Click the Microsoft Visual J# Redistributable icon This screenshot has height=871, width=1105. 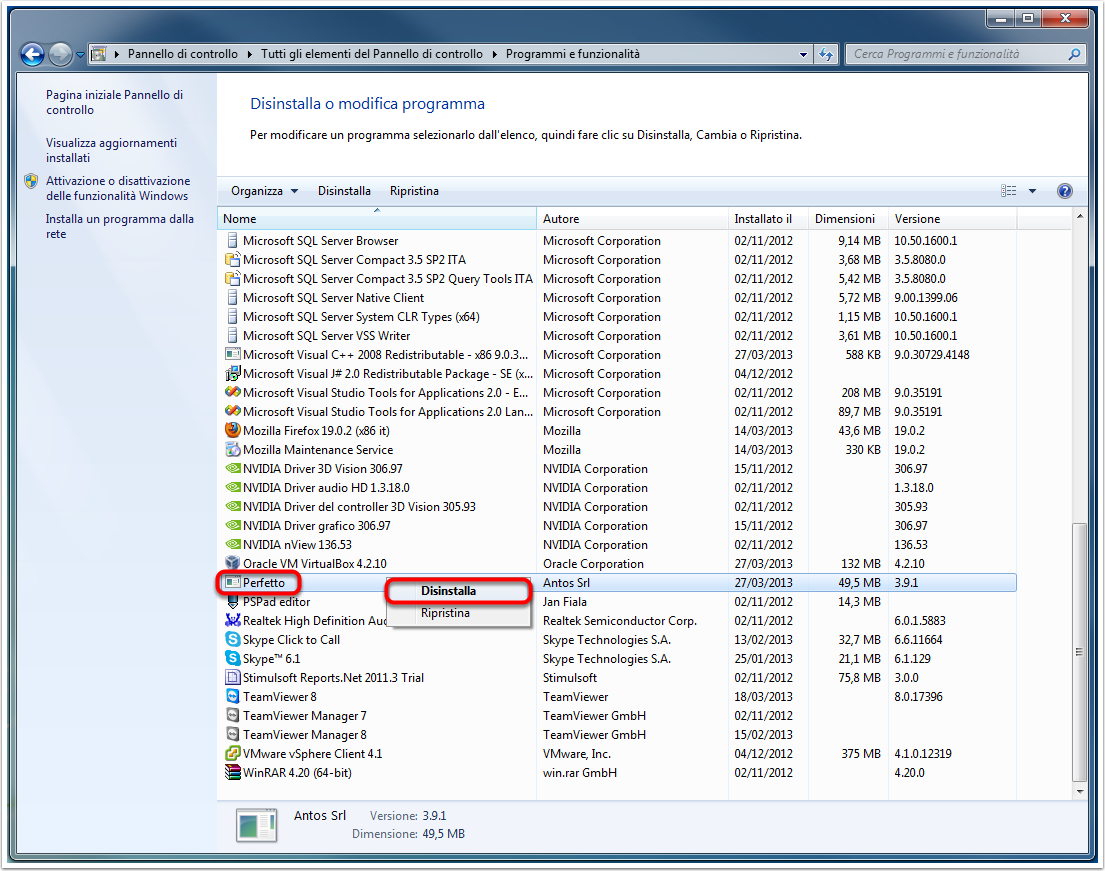pos(233,373)
